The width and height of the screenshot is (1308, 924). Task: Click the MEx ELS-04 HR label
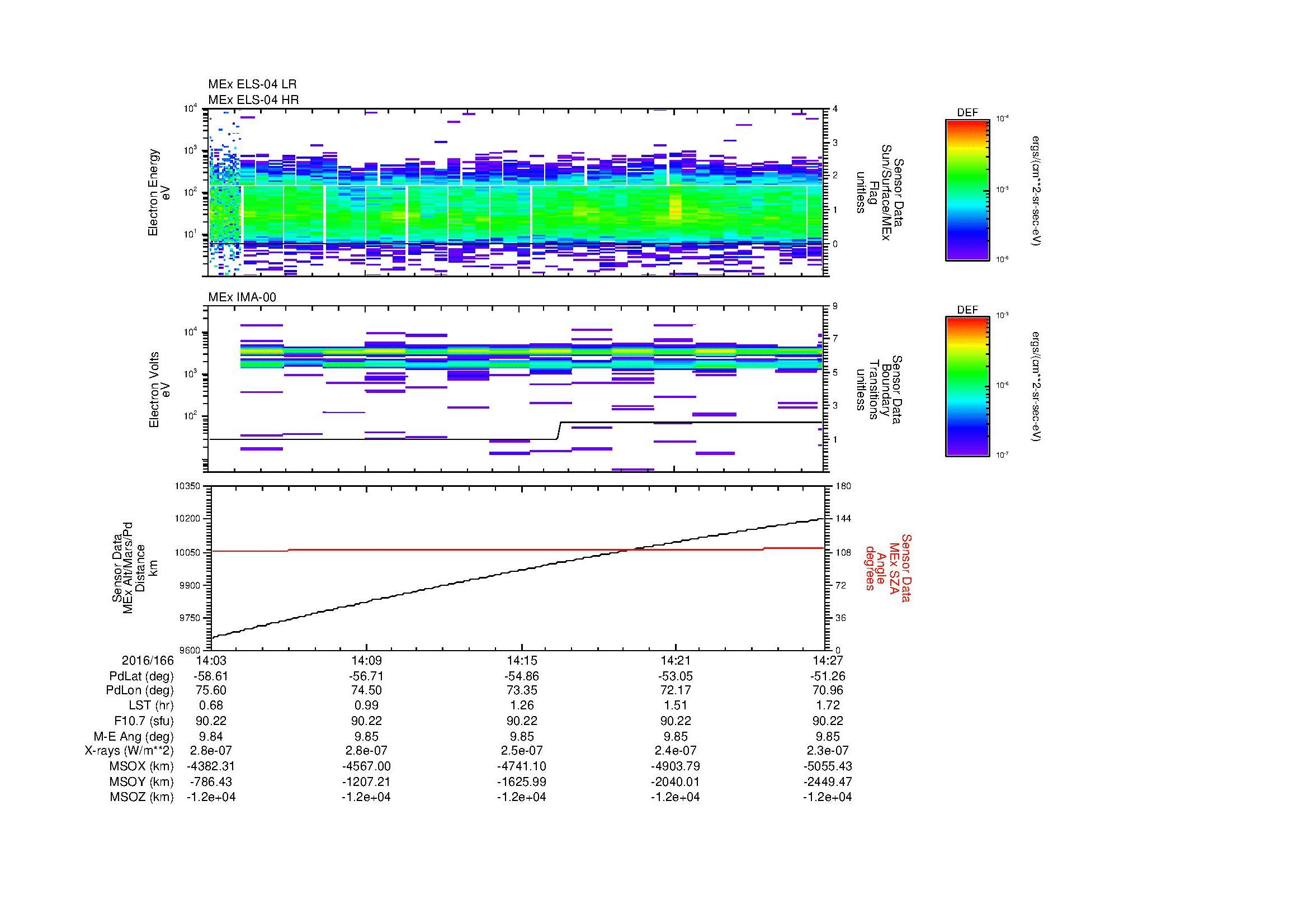coord(253,99)
